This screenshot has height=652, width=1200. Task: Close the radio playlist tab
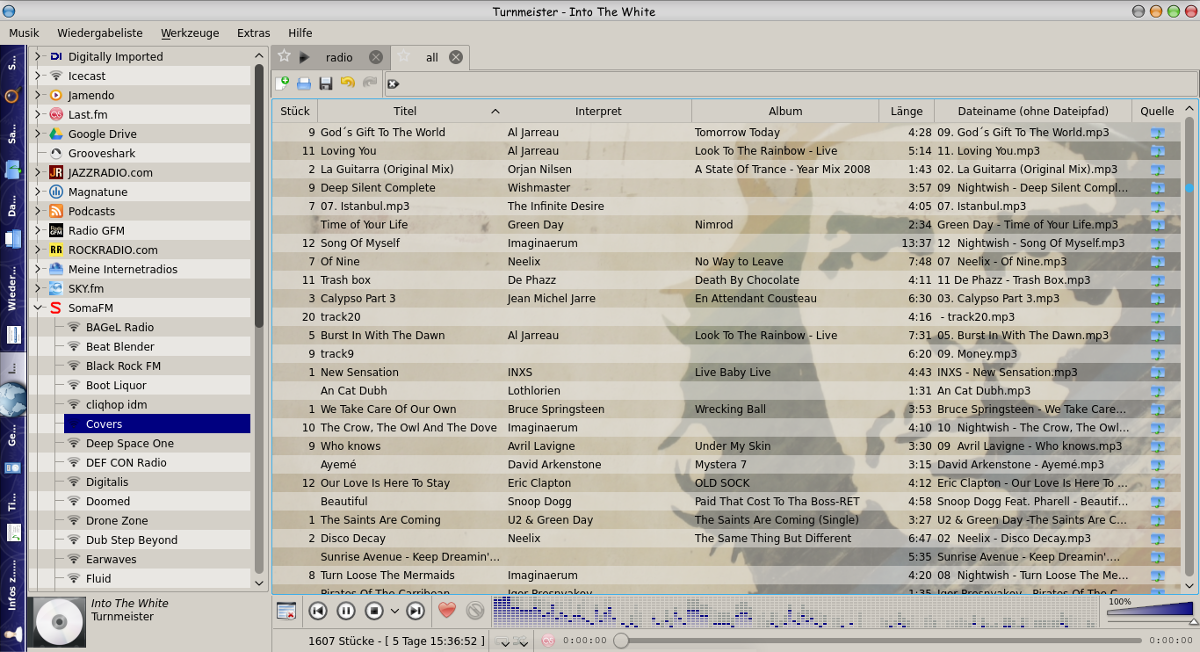click(376, 57)
